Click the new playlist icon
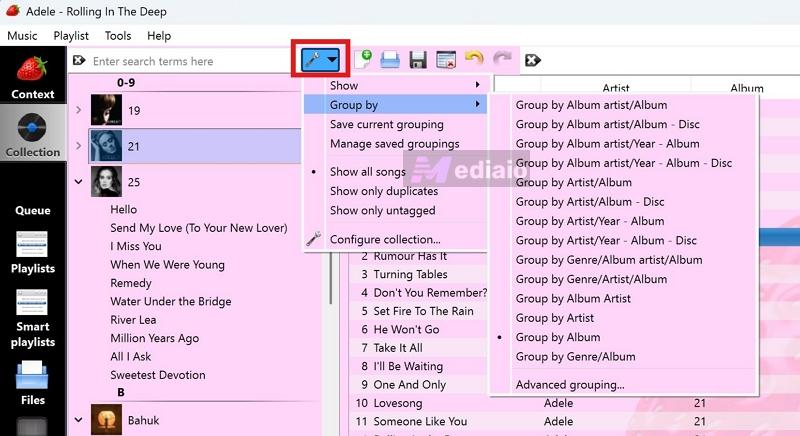This screenshot has width=800, height=436. (363, 60)
